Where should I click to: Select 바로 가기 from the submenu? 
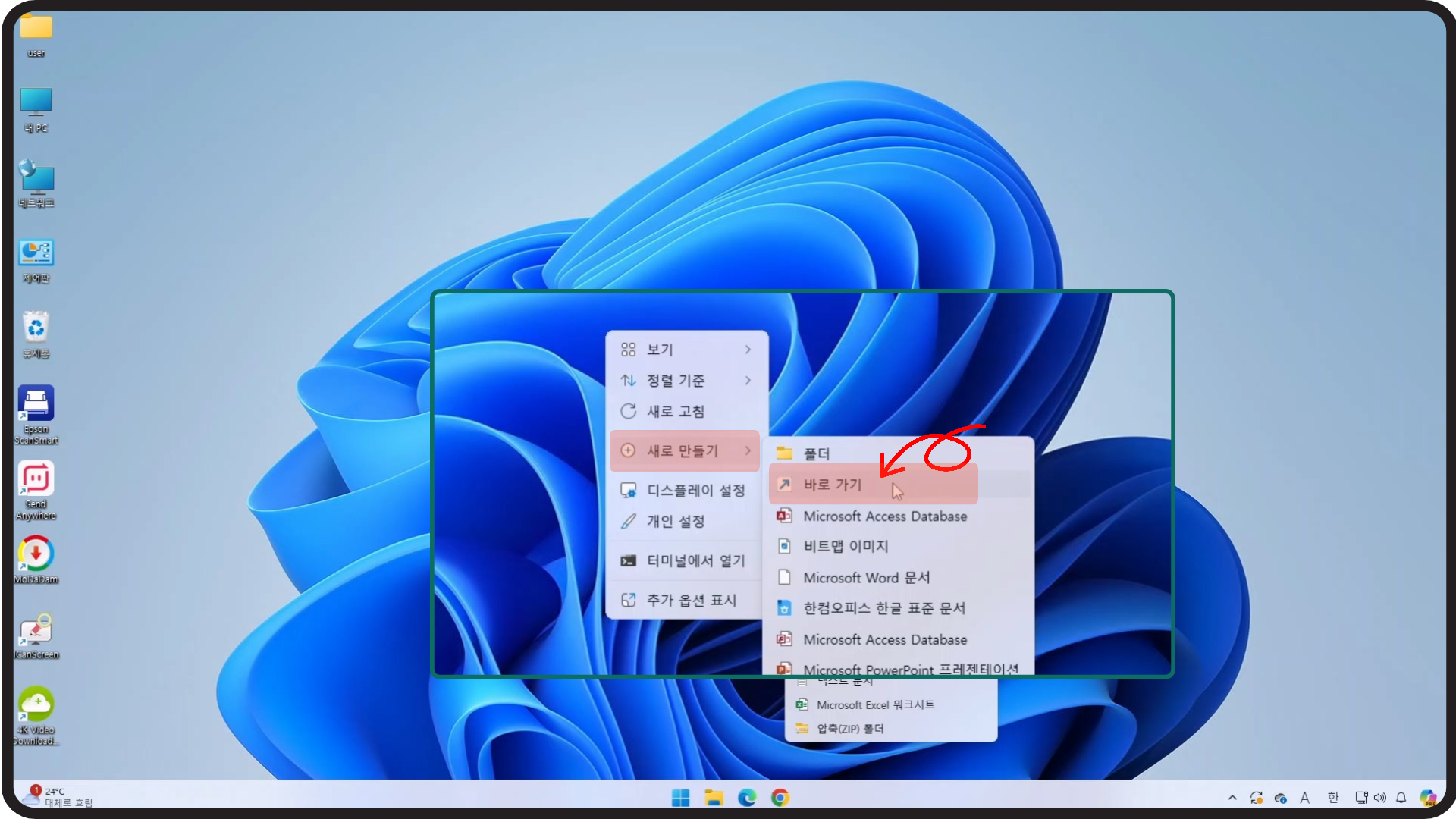(834, 485)
